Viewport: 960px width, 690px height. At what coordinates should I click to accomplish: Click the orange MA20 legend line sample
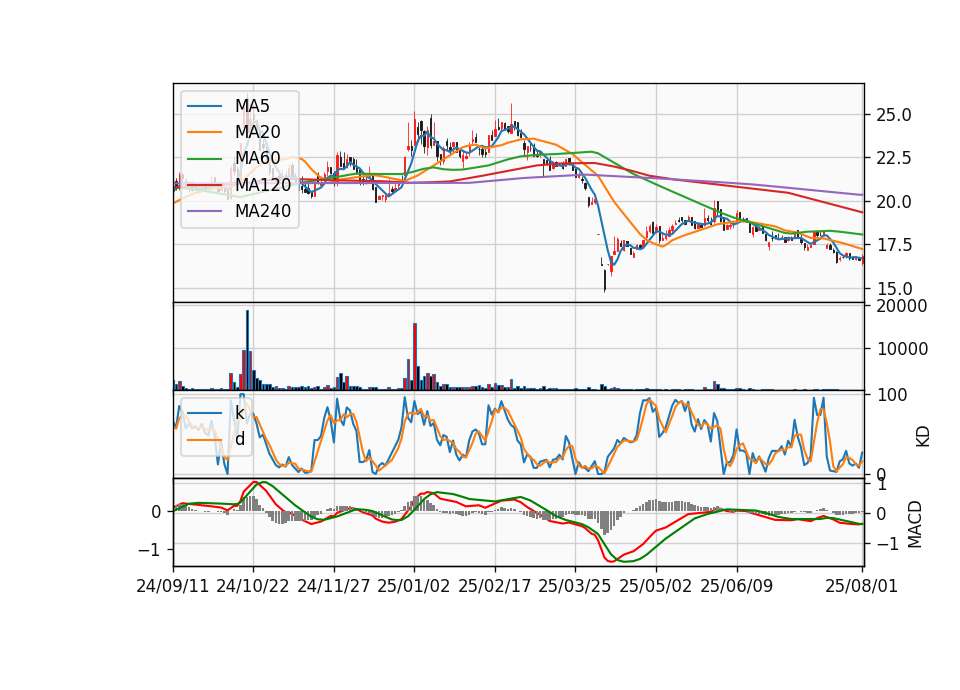pyautogui.click(x=204, y=132)
